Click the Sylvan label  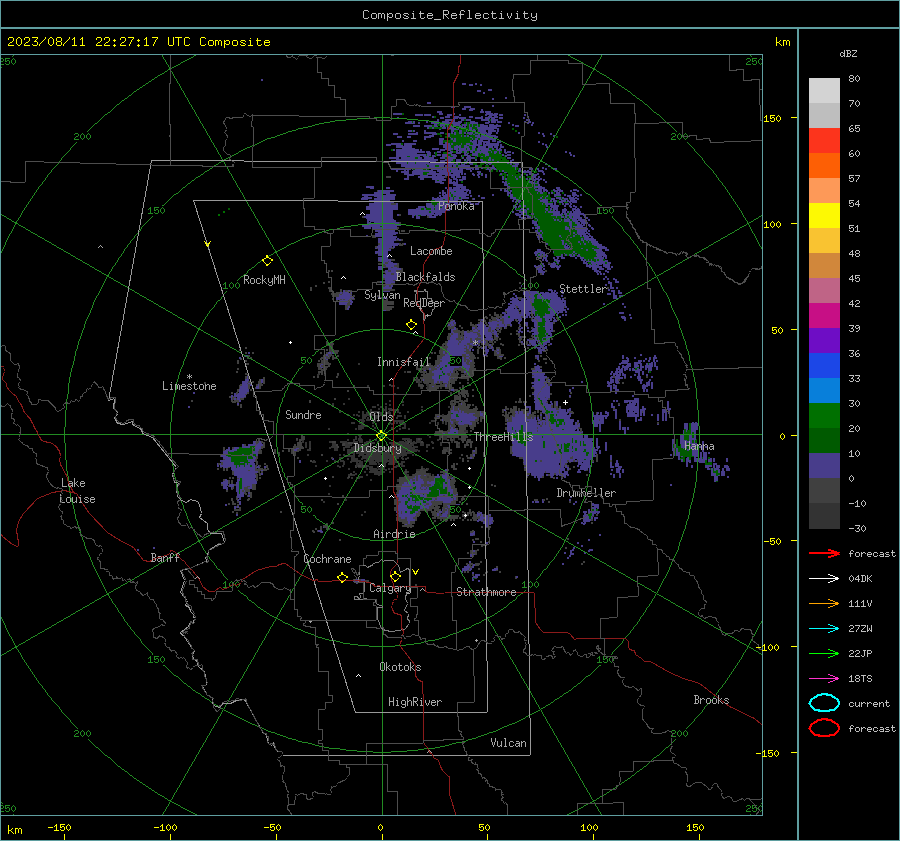382,296
